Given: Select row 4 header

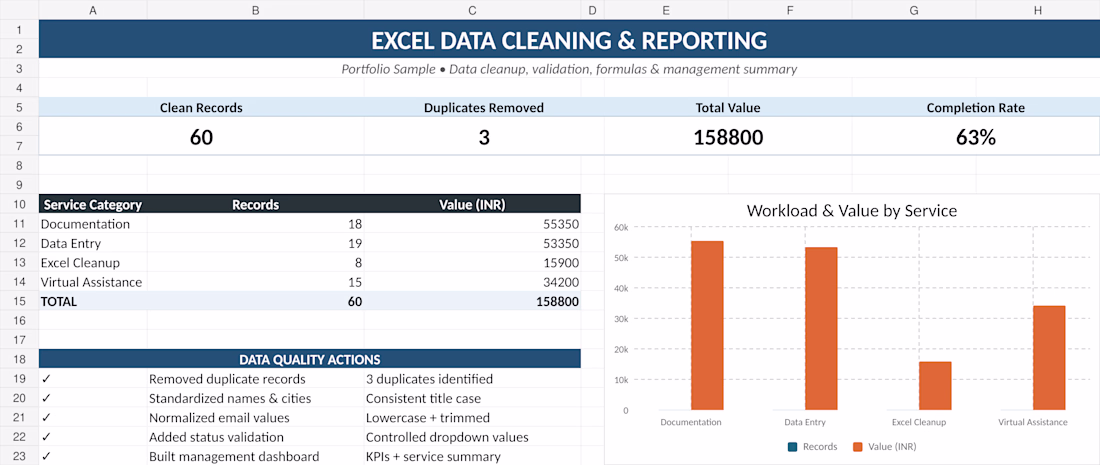Looking at the screenshot, I should point(19,88).
